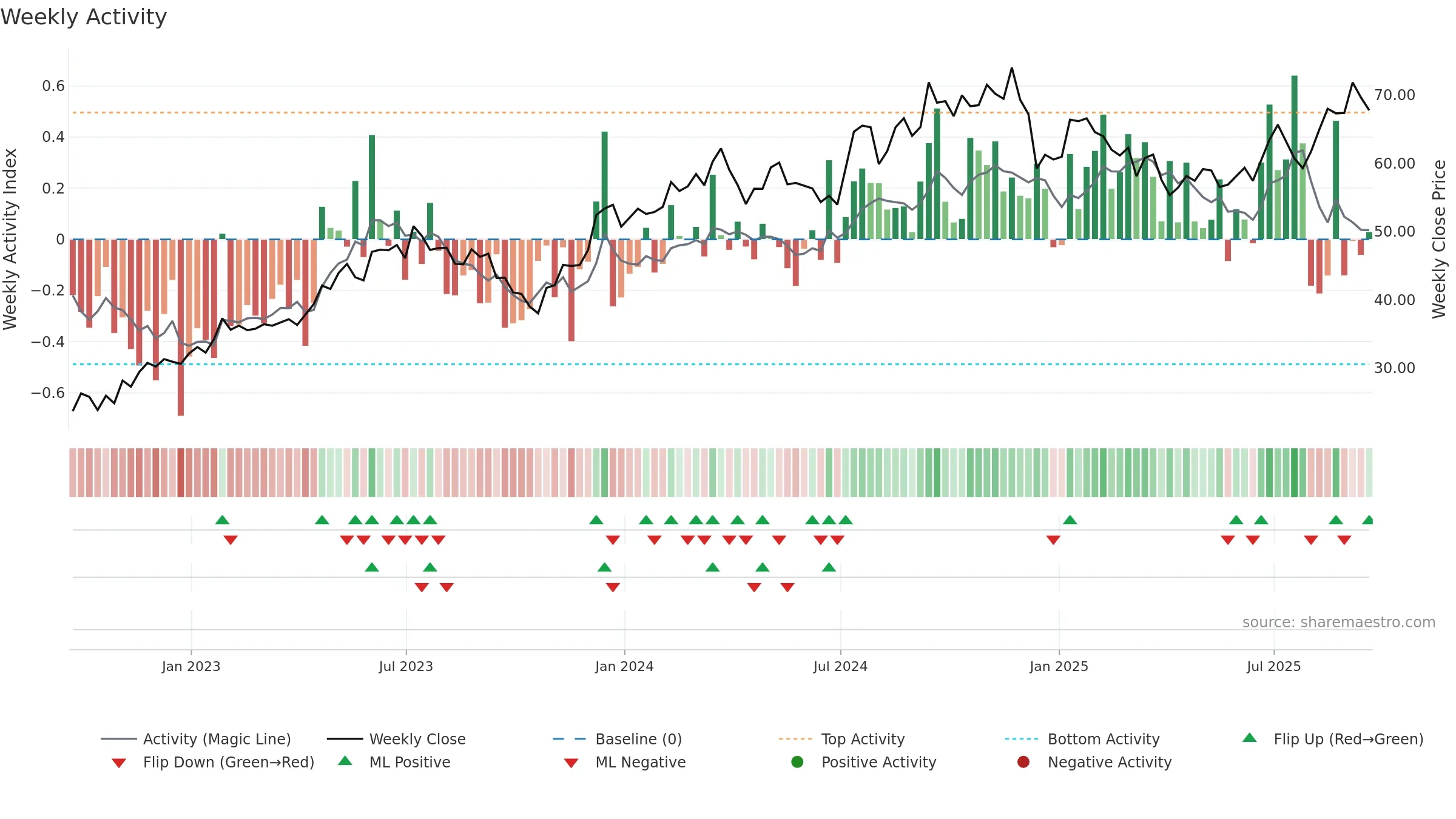Click the 0.4 activity axis value

pos(53,137)
